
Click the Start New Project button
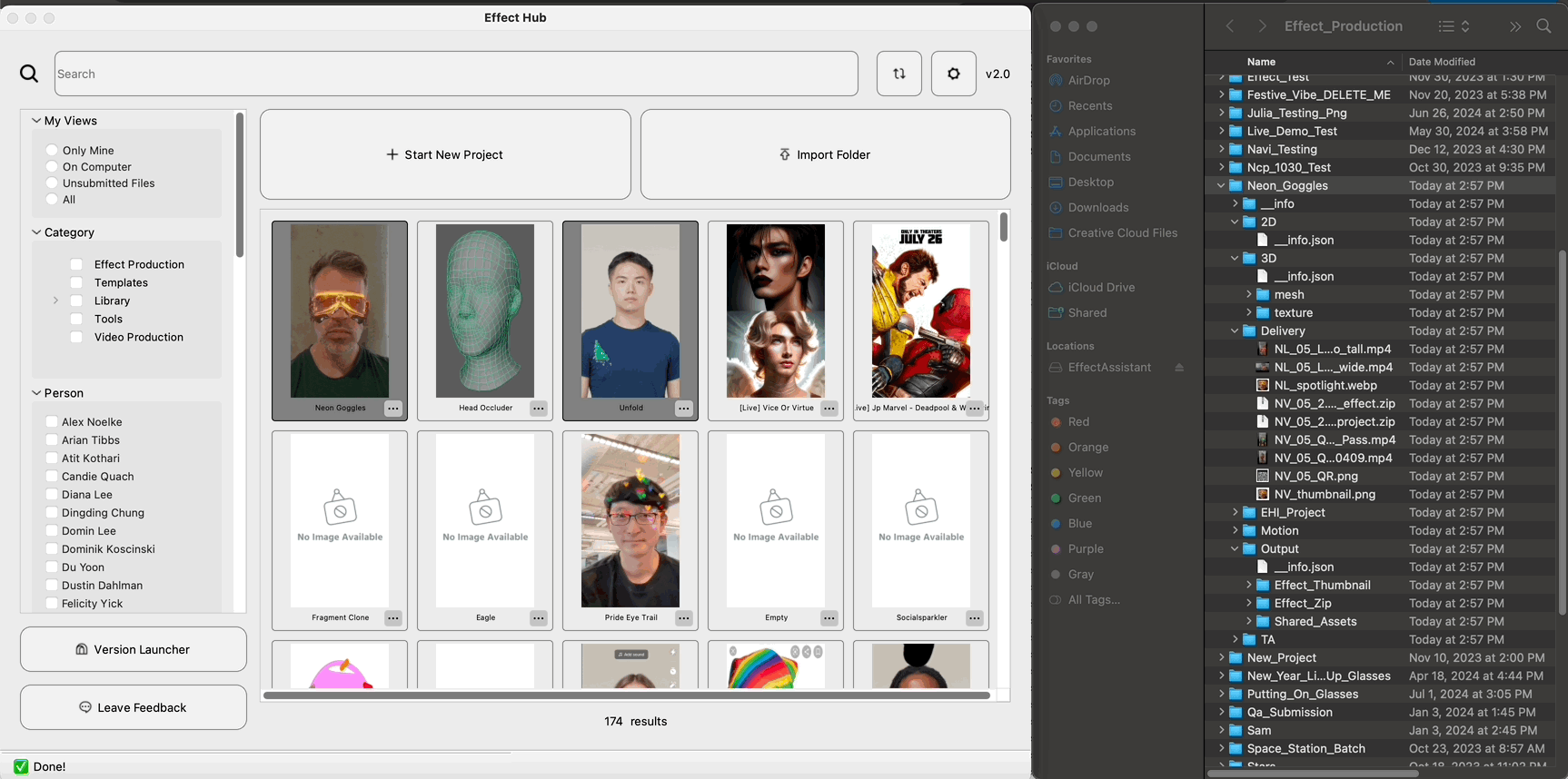click(445, 154)
